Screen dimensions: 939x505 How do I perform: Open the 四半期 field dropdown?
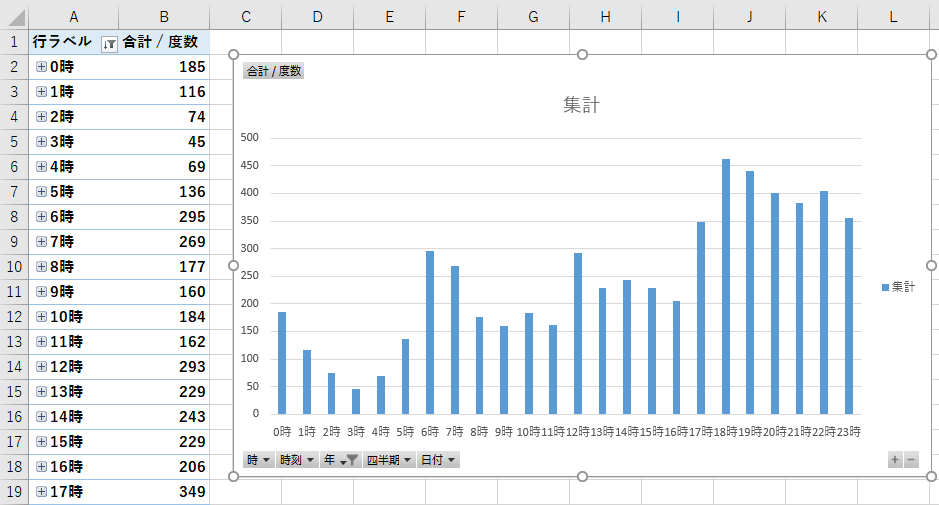click(x=389, y=460)
